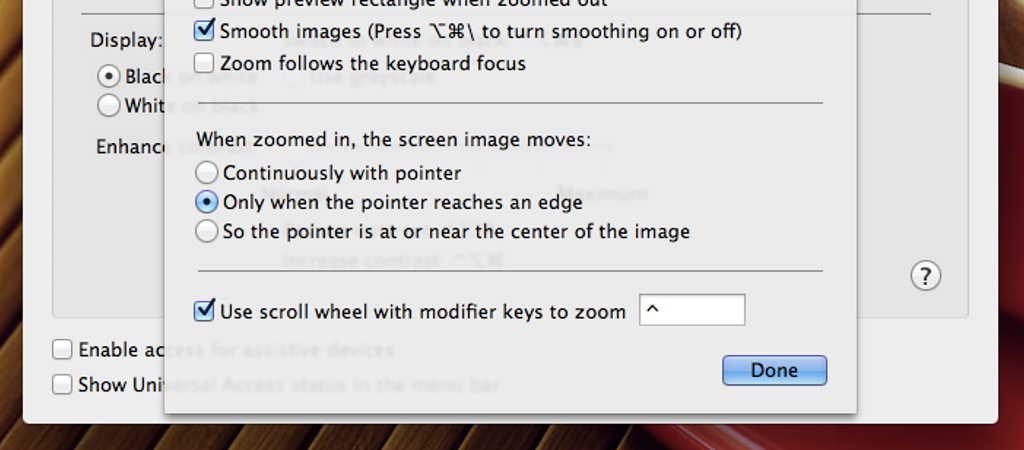This screenshot has height=450, width=1024.
Task: Toggle Show preview rectangle when zoomed out
Action: (204, 3)
